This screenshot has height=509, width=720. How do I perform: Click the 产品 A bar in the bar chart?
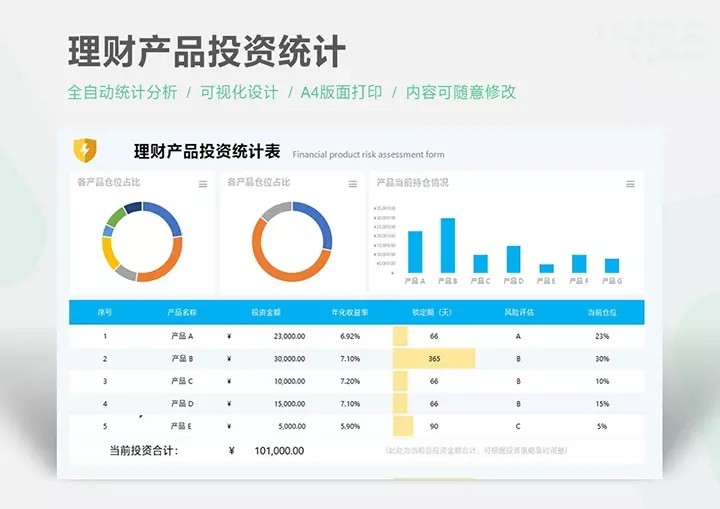(x=415, y=252)
